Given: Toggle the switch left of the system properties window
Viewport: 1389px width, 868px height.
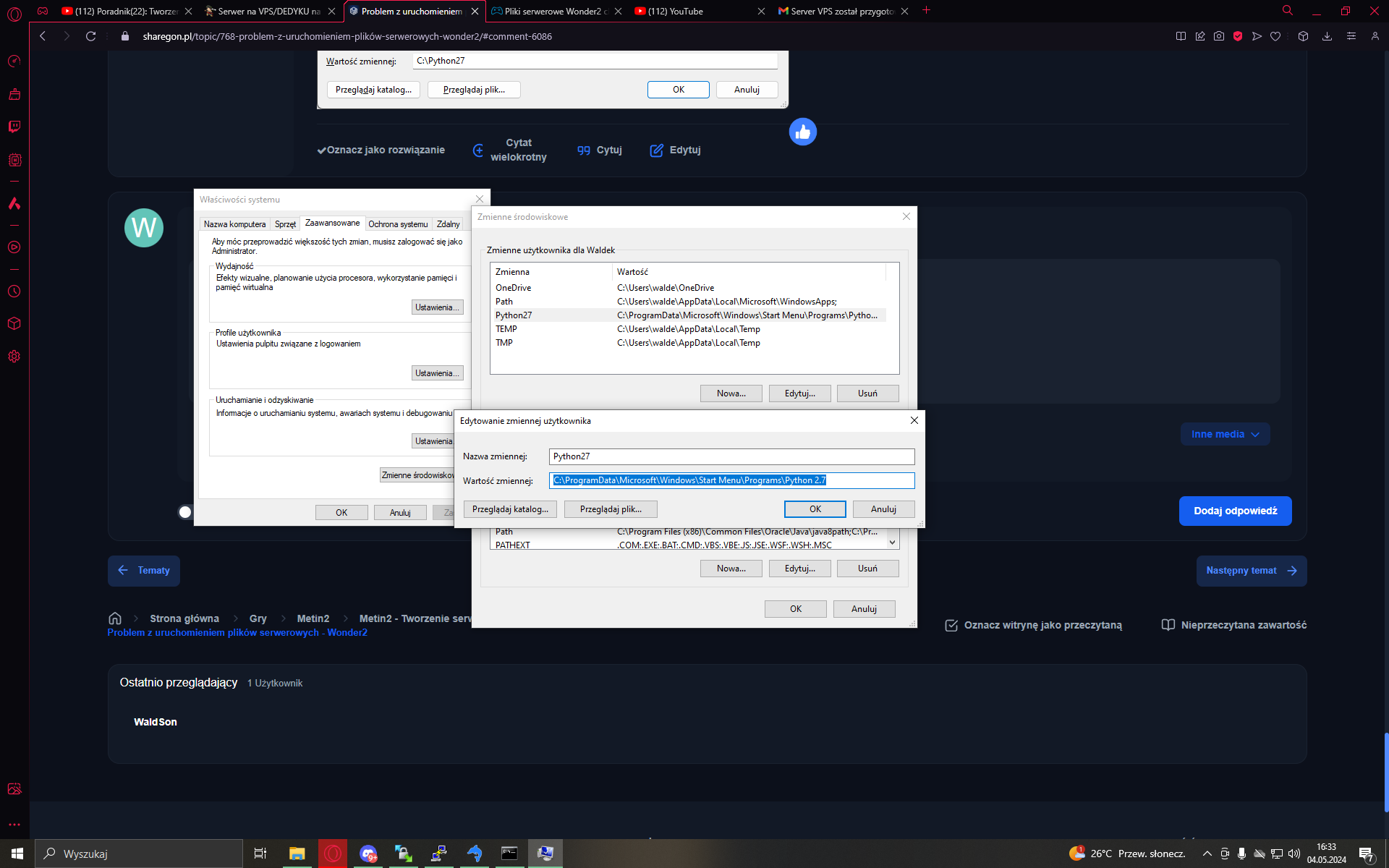Looking at the screenshot, I should [x=186, y=512].
